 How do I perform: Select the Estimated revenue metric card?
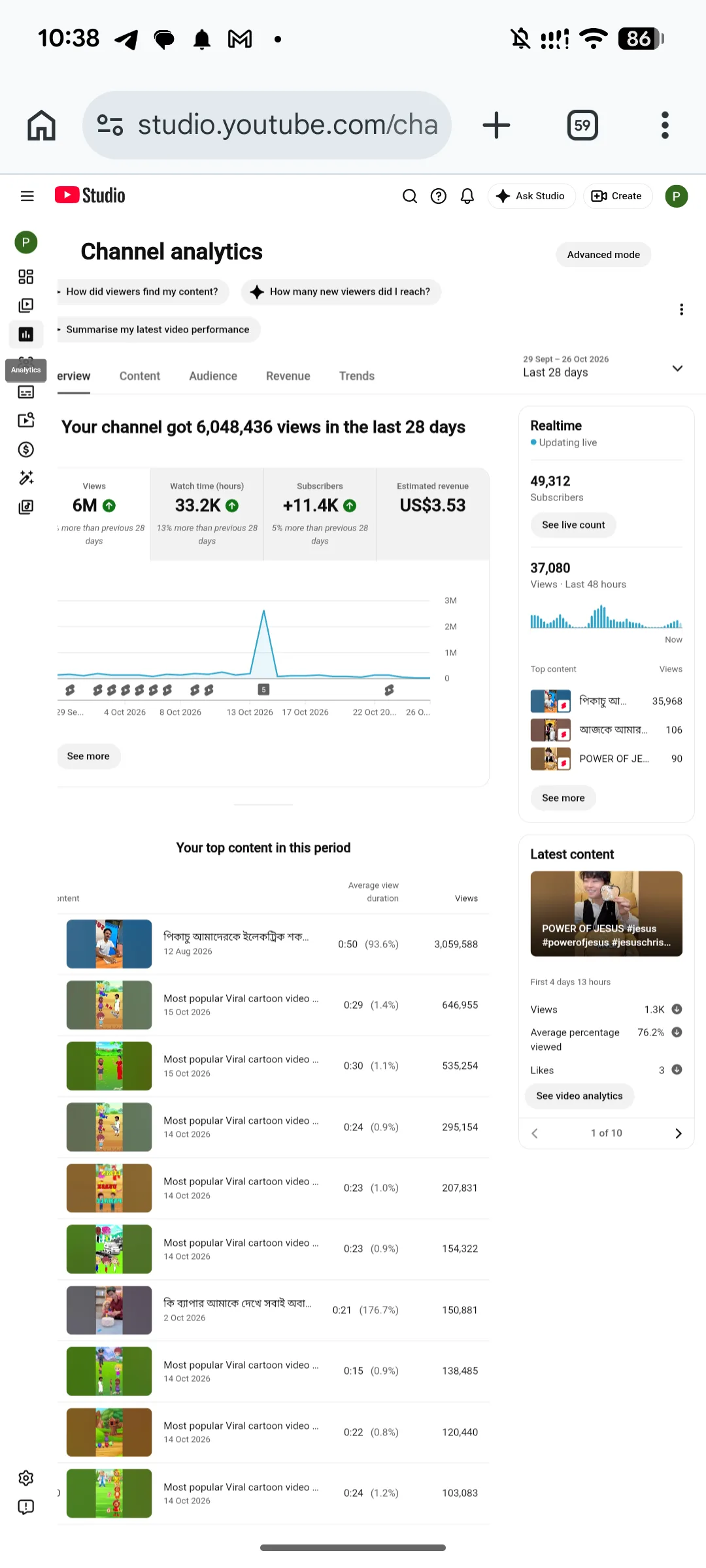(x=433, y=514)
